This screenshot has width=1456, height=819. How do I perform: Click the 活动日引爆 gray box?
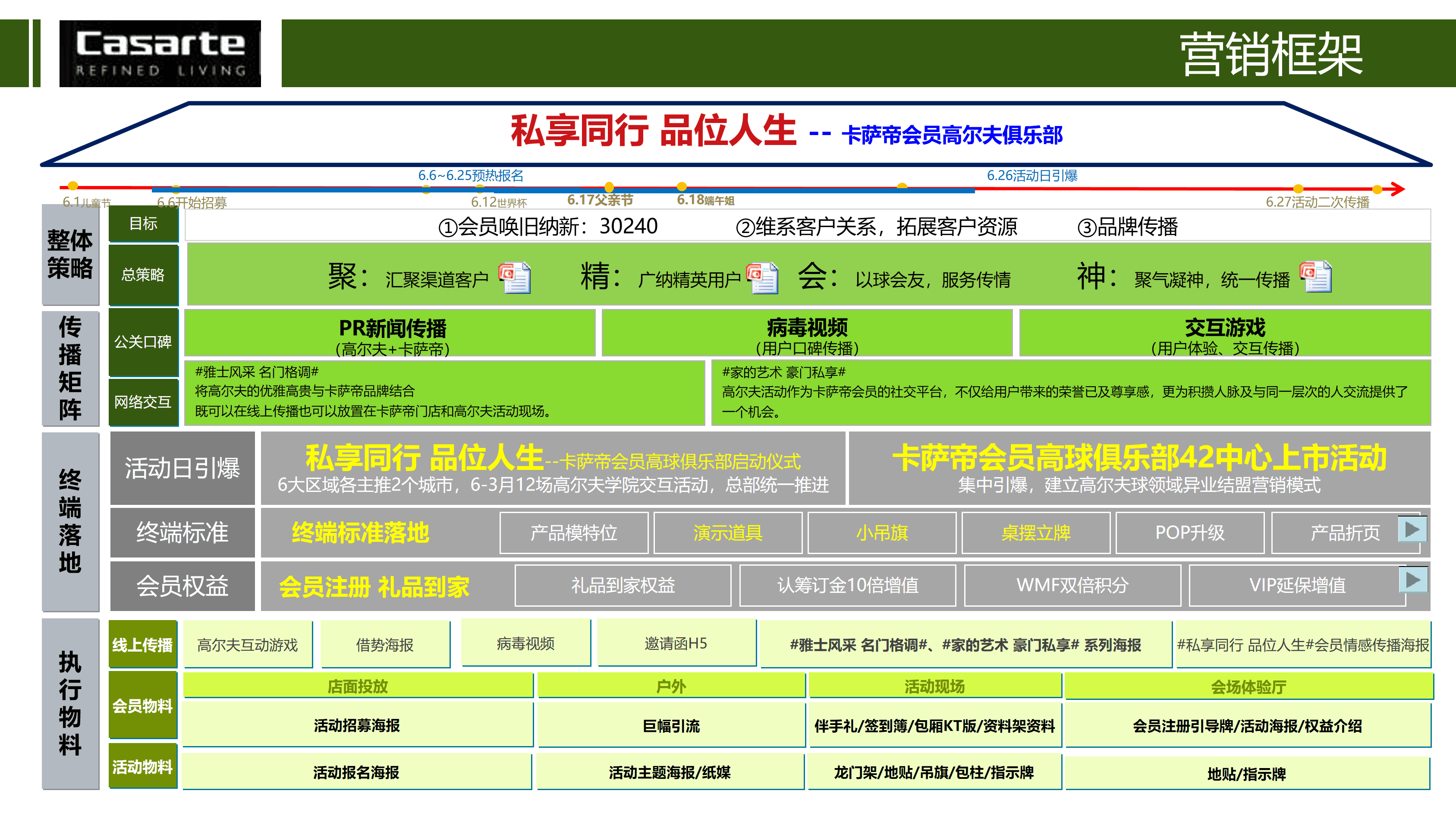pos(182,468)
